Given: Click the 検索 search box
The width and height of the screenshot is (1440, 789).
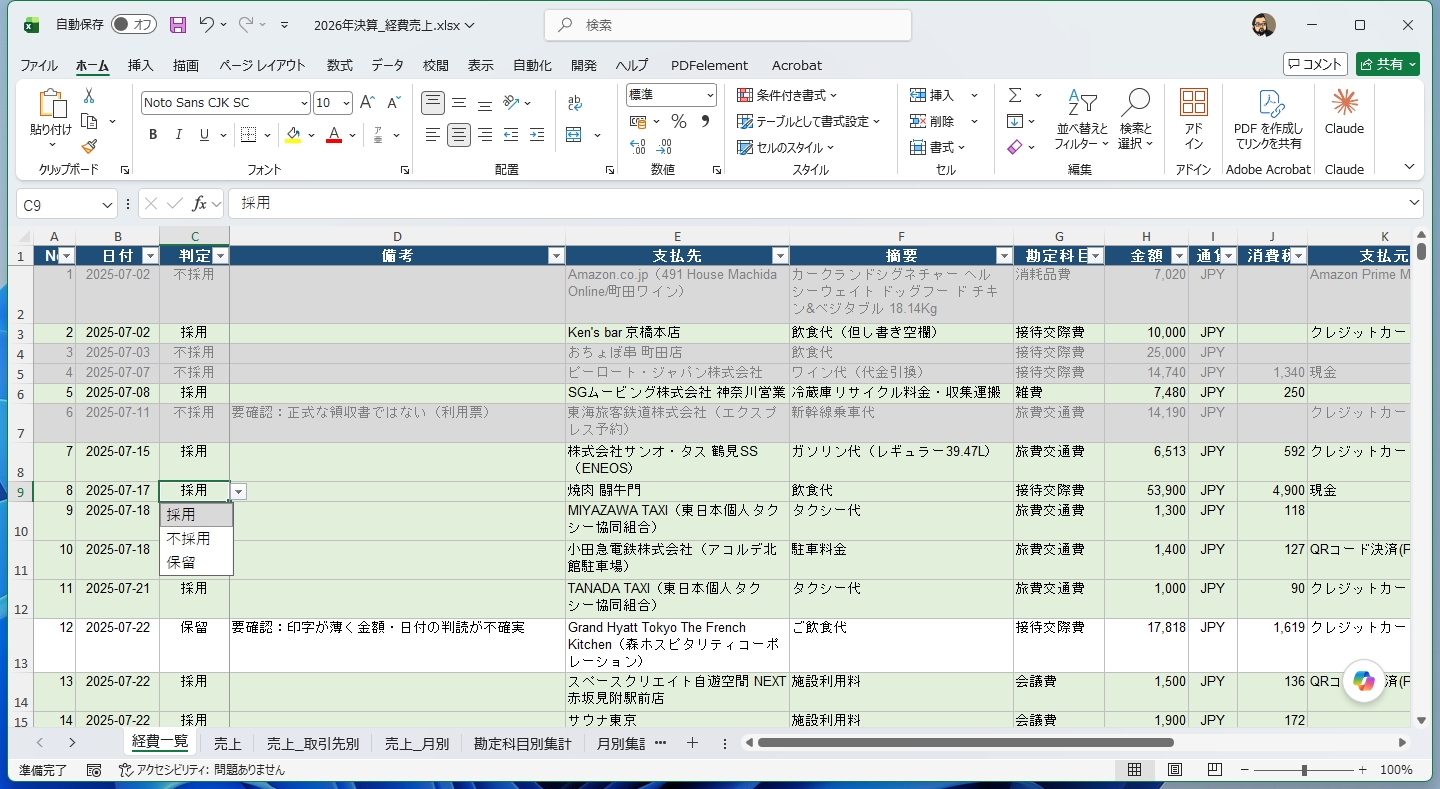Looking at the screenshot, I should pos(727,25).
